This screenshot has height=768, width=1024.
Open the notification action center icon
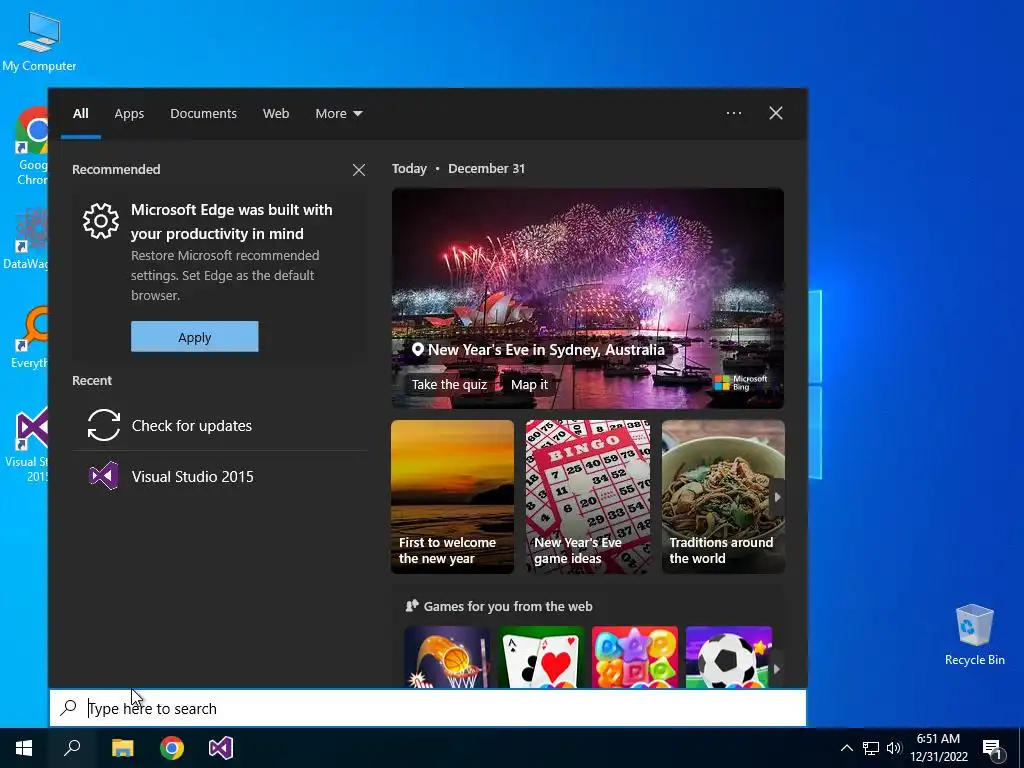pos(991,748)
